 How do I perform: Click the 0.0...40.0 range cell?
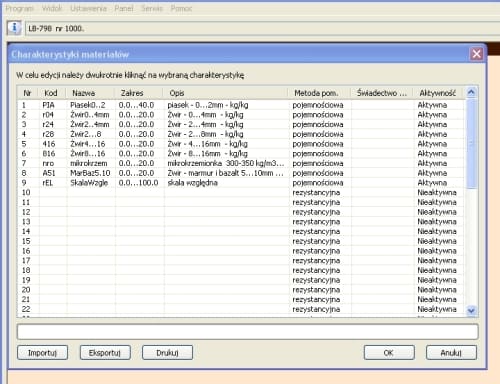[x=136, y=105]
